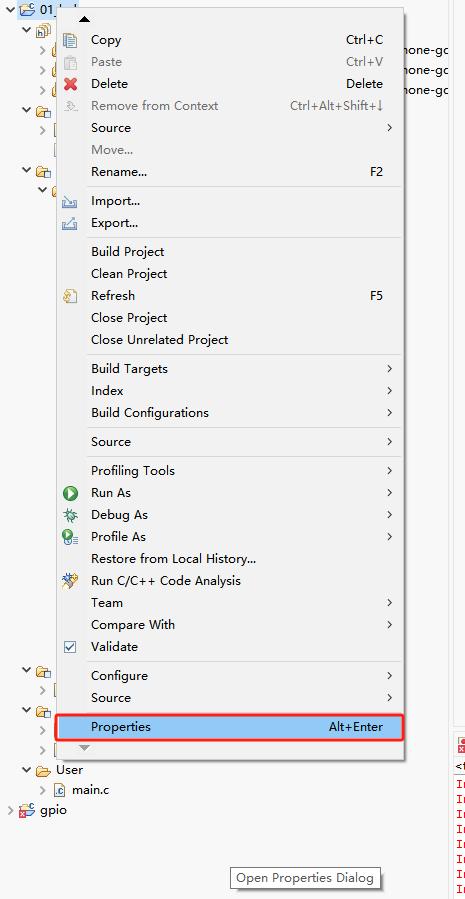Viewport: 465px width, 899px height.
Task: Collapse the User folder in tree
Action: pos(26,769)
